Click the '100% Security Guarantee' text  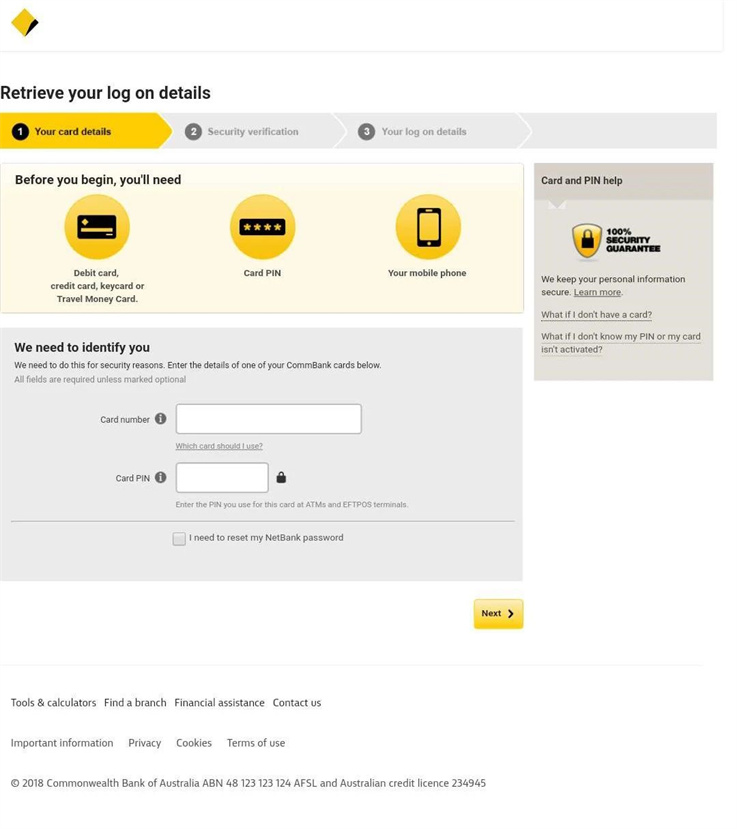click(x=633, y=240)
